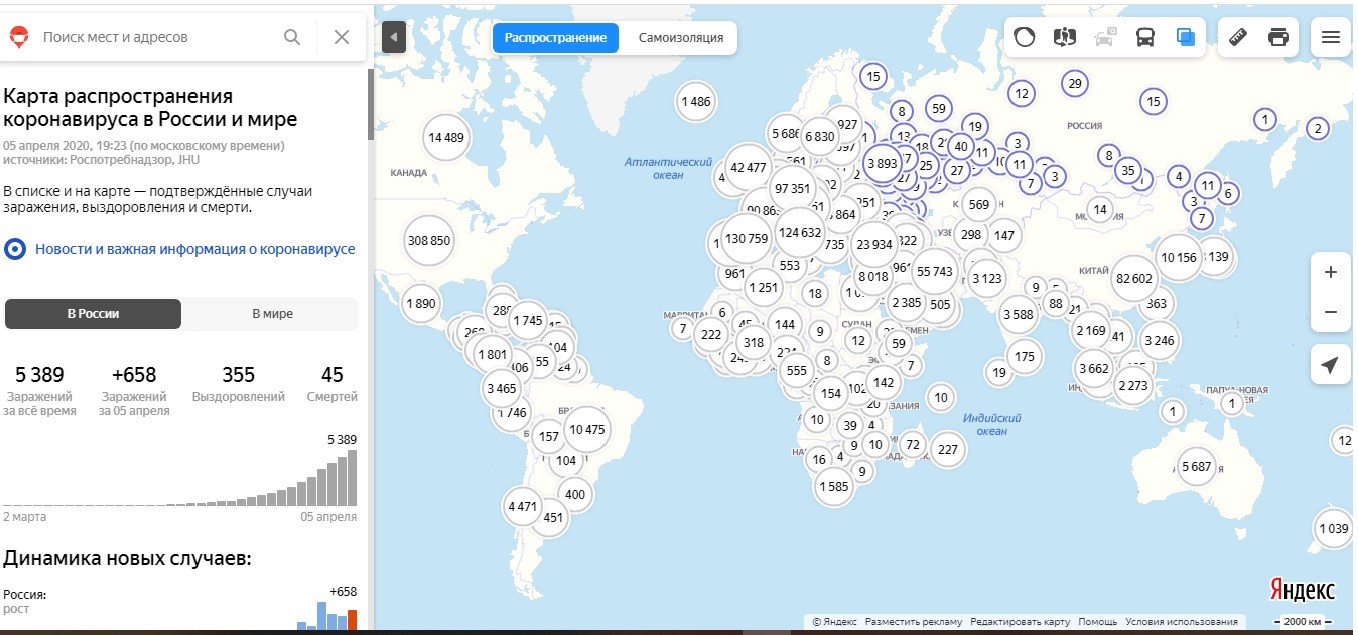Switch to Распространение mode
Image resolution: width=1358 pixels, height=635 pixels.
pos(555,38)
